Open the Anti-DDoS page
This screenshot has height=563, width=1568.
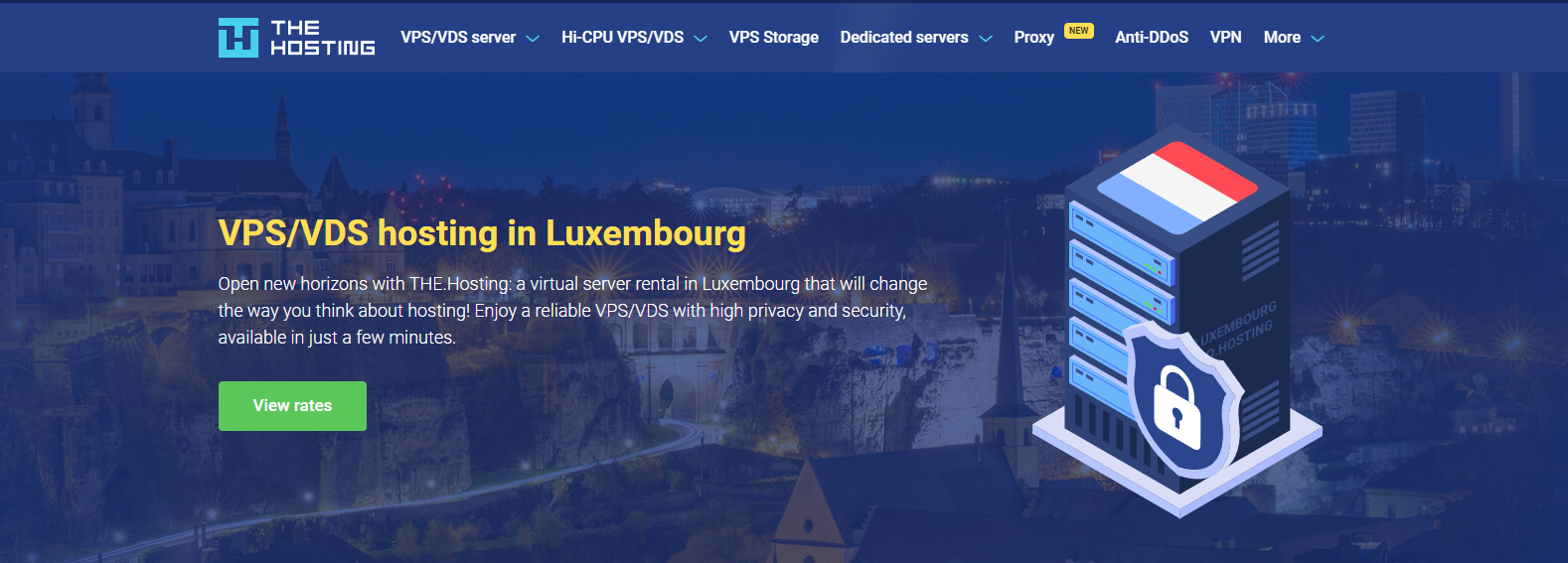click(1152, 38)
